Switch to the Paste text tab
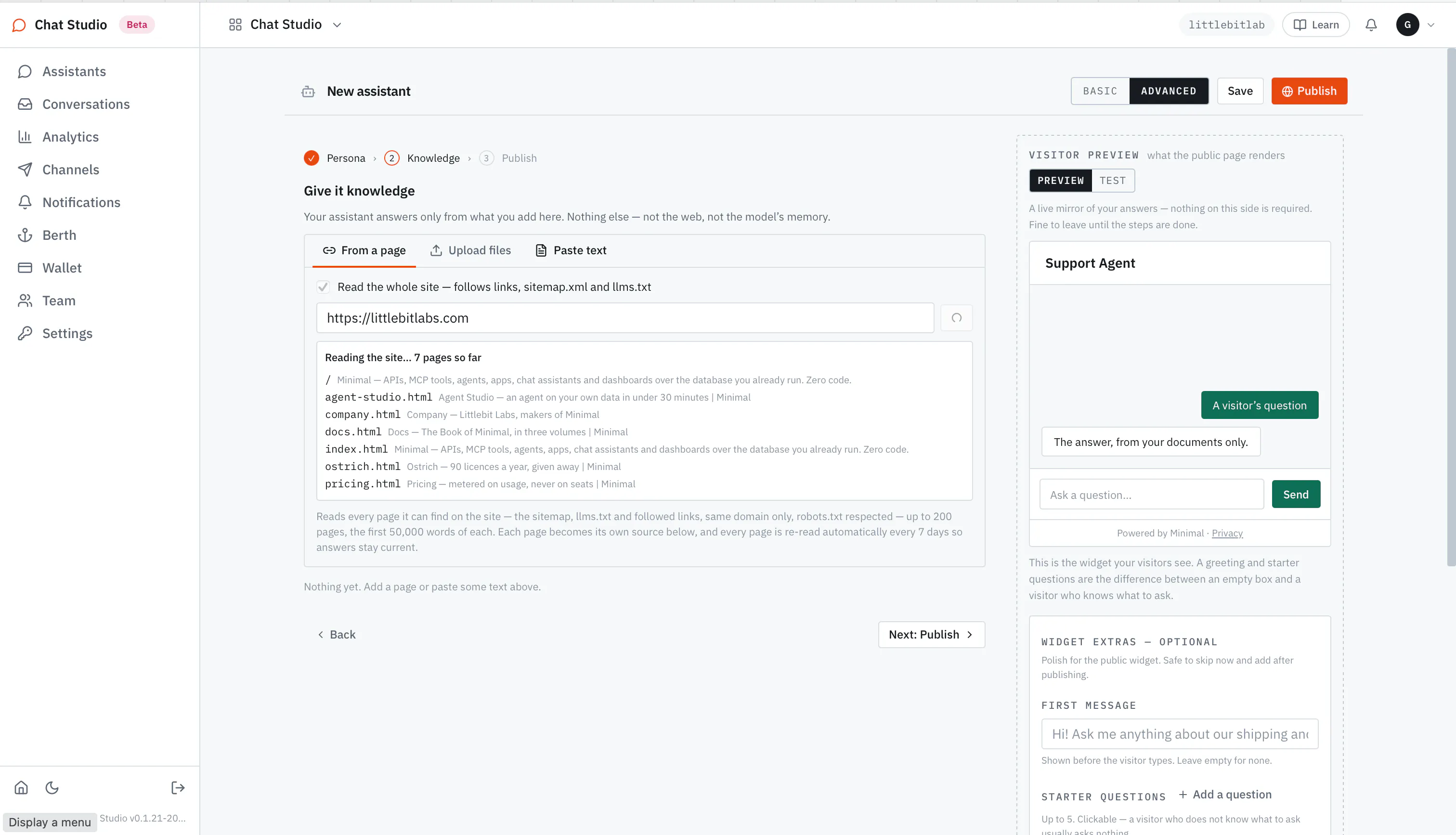The image size is (1456, 835). pyautogui.click(x=571, y=250)
